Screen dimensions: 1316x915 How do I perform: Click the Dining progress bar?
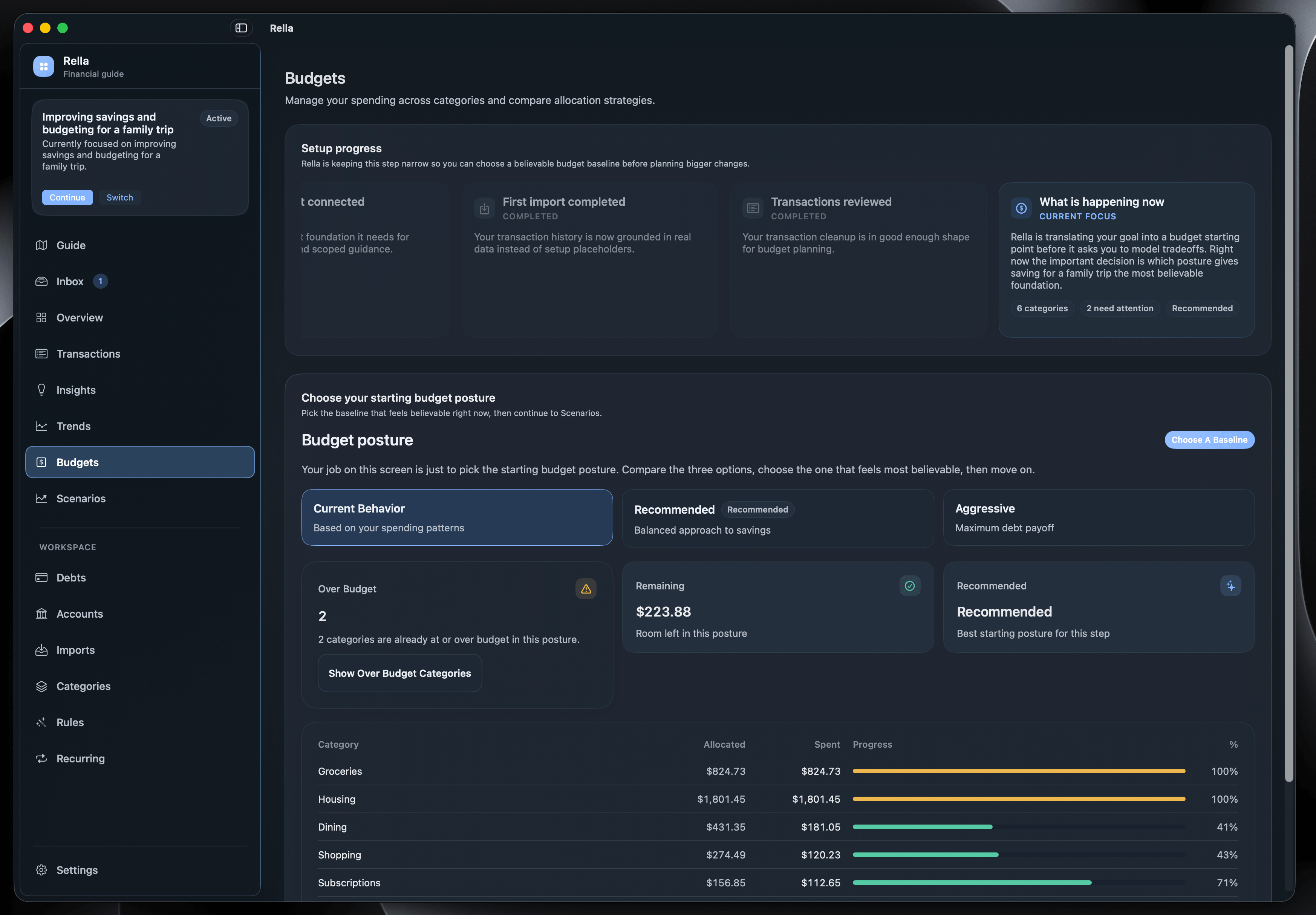1019,827
